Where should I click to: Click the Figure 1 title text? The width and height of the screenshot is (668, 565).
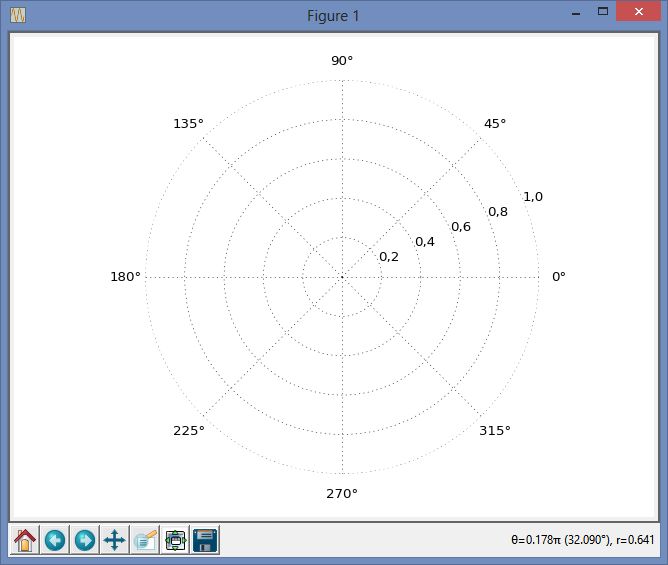(x=333, y=16)
